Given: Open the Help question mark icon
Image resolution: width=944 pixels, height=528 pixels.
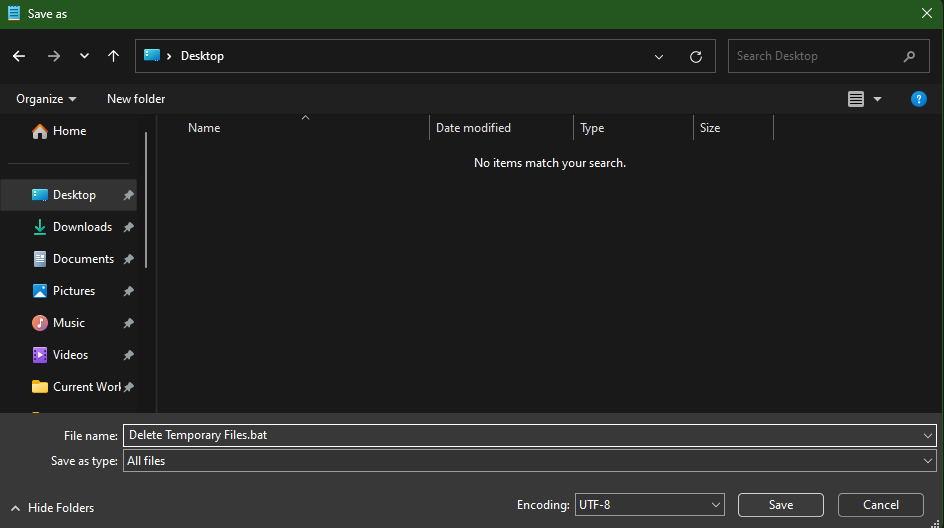Looking at the screenshot, I should click(x=918, y=99).
